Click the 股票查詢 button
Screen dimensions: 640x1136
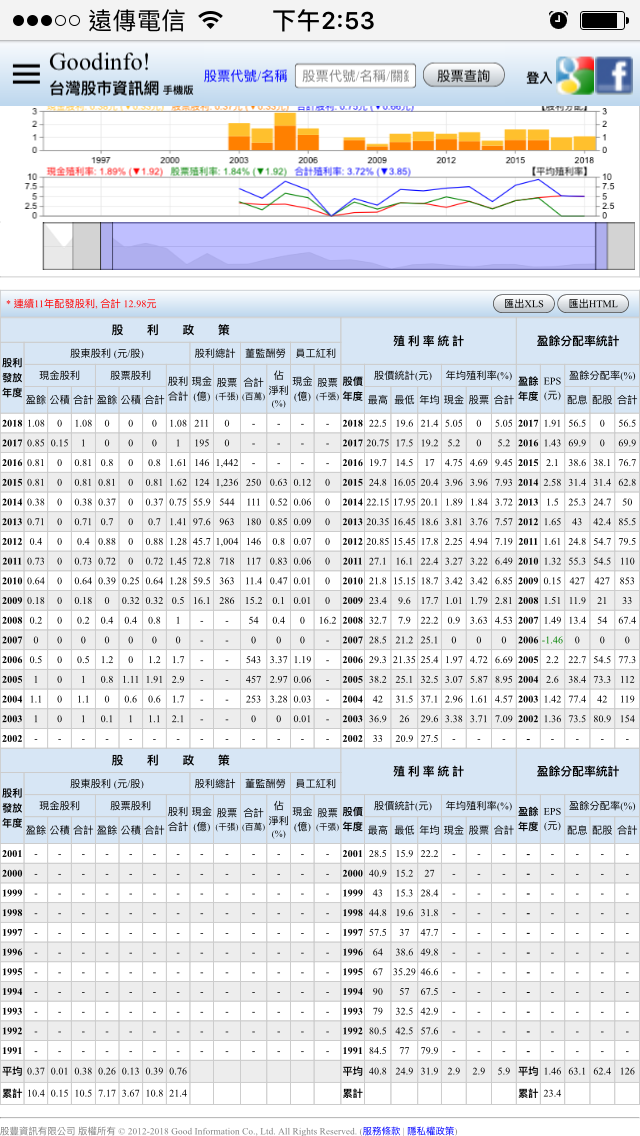click(x=464, y=75)
